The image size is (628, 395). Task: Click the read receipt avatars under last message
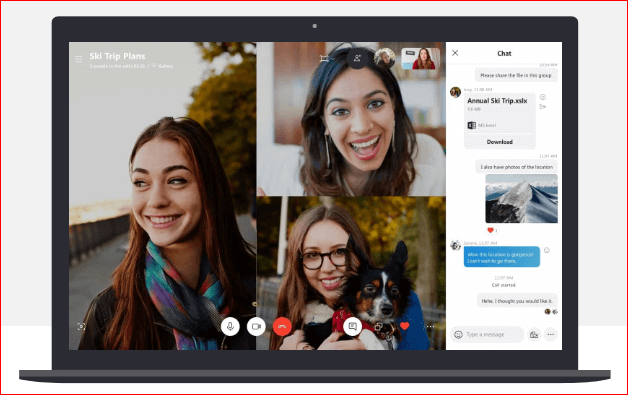[551, 312]
